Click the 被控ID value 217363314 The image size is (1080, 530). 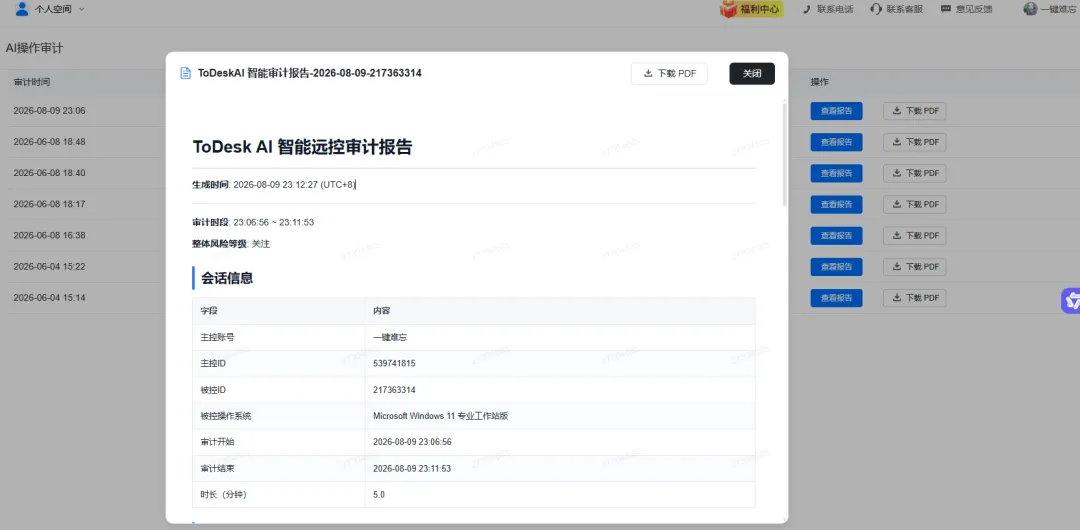pos(394,389)
